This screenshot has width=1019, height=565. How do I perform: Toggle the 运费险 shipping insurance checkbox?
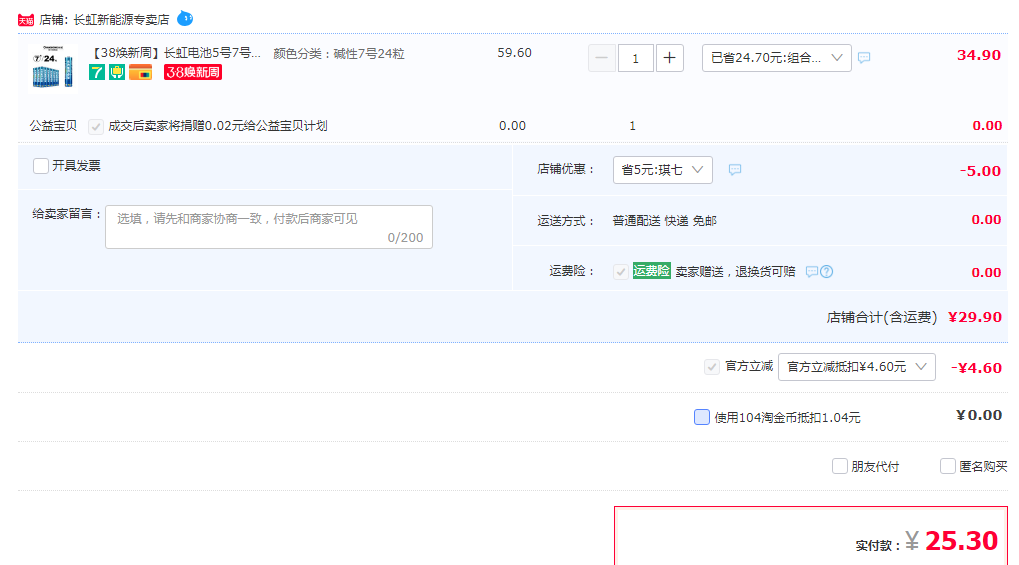[621, 272]
